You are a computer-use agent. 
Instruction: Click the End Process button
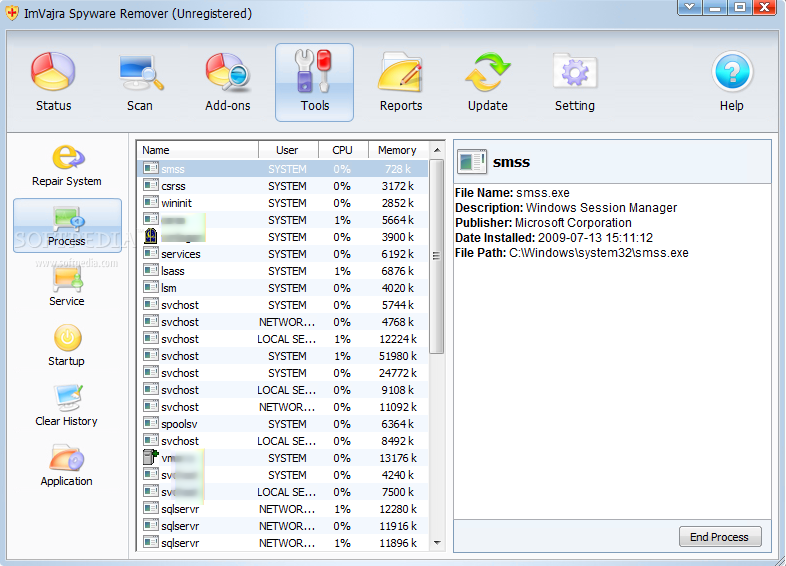tap(720, 537)
